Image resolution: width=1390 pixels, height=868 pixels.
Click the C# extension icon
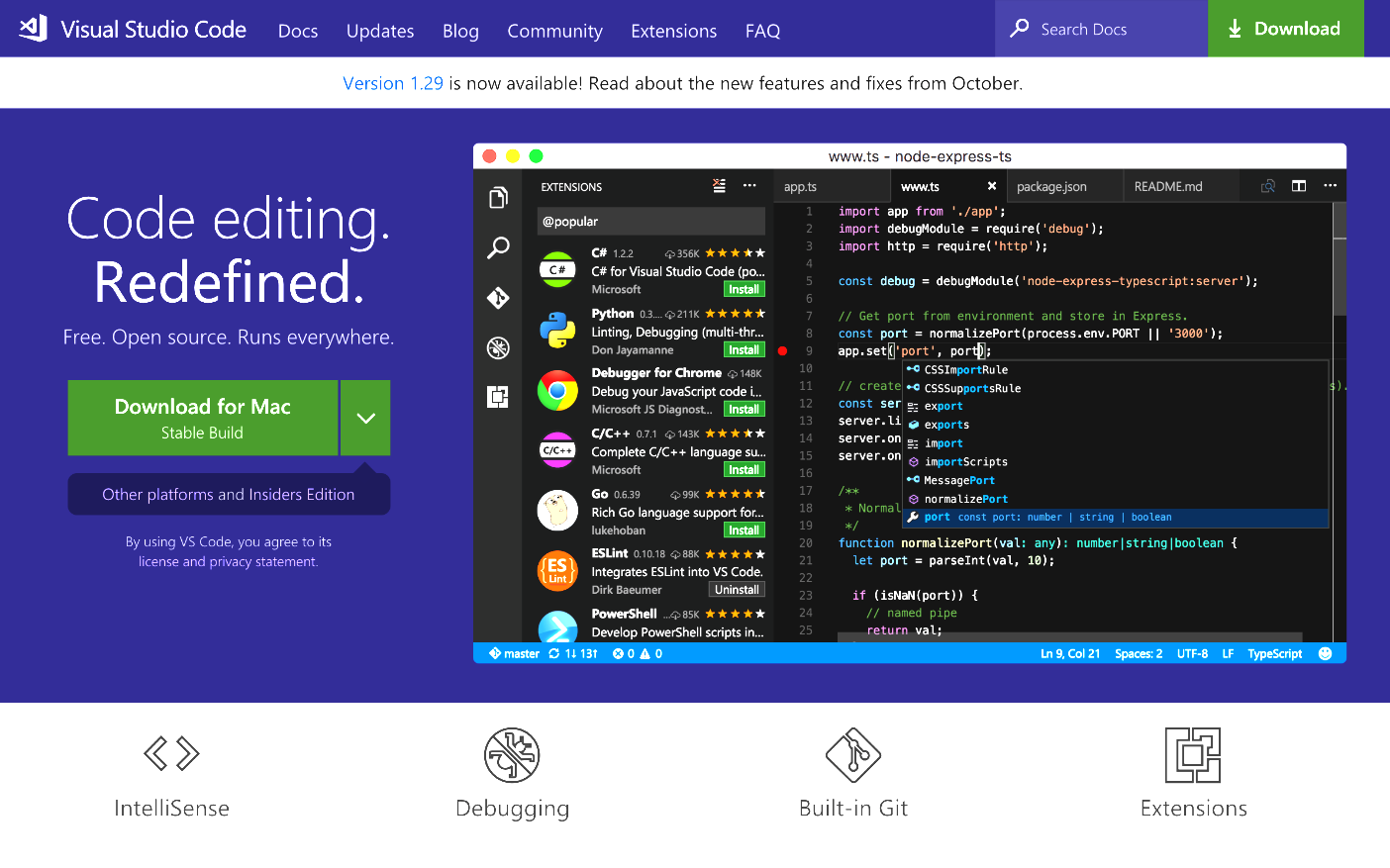[x=557, y=270]
